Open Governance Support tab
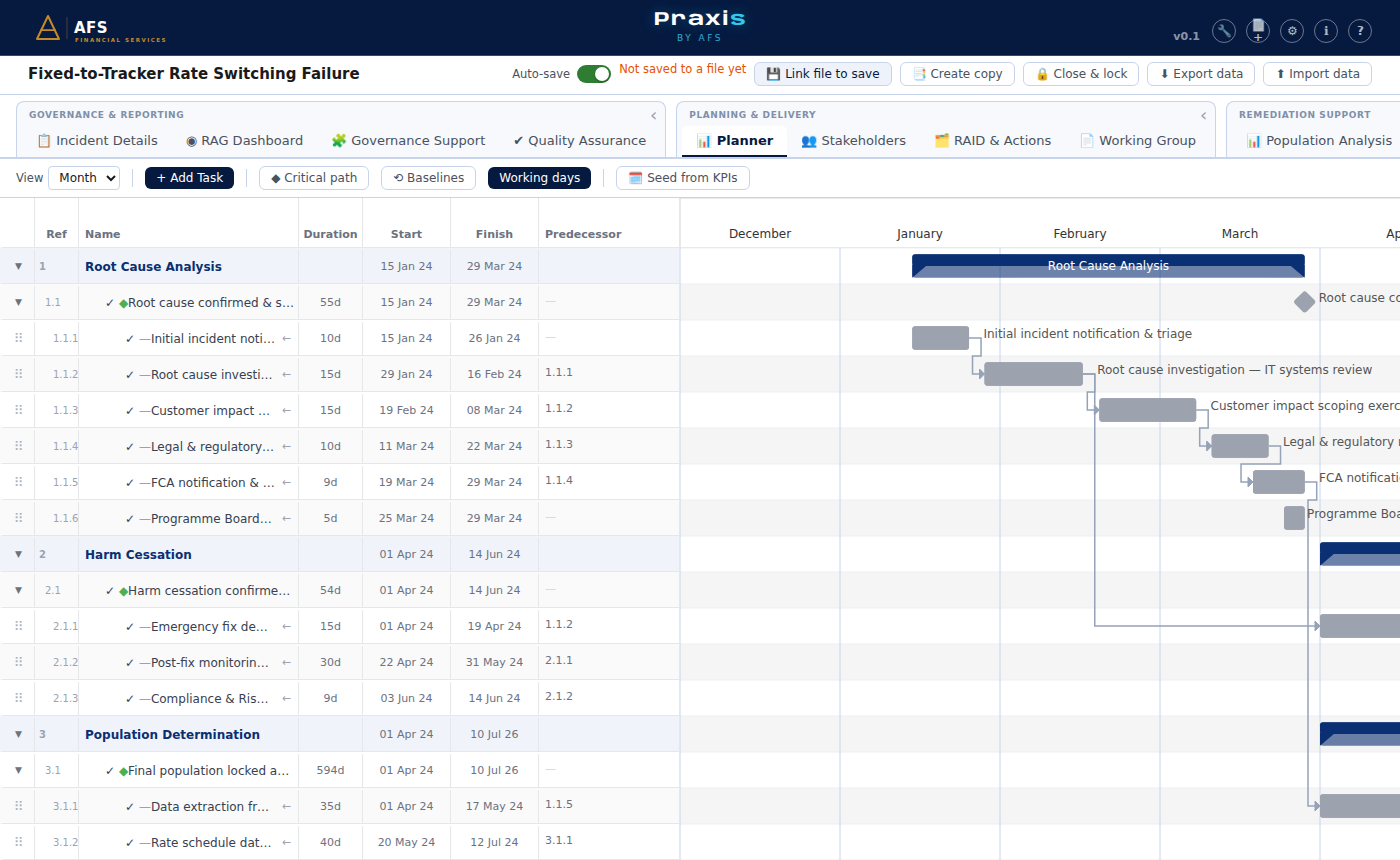This screenshot has width=1400, height=860. tap(408, 141)
